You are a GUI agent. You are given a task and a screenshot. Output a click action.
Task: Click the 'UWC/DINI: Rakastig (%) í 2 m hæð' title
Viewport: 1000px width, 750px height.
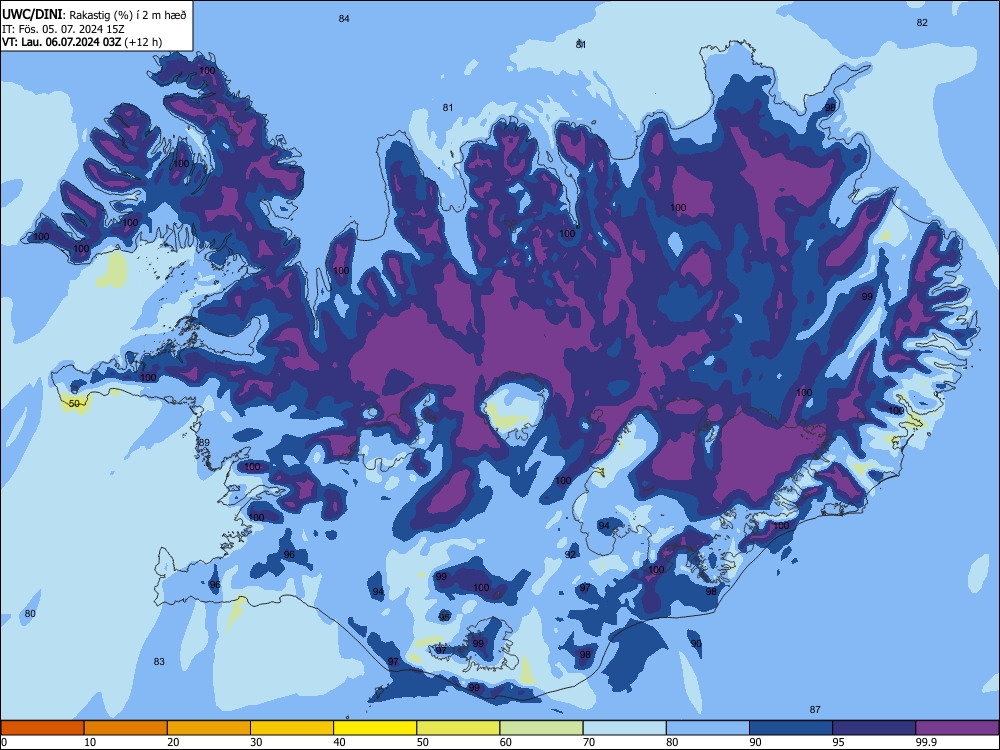coord(94,15)
